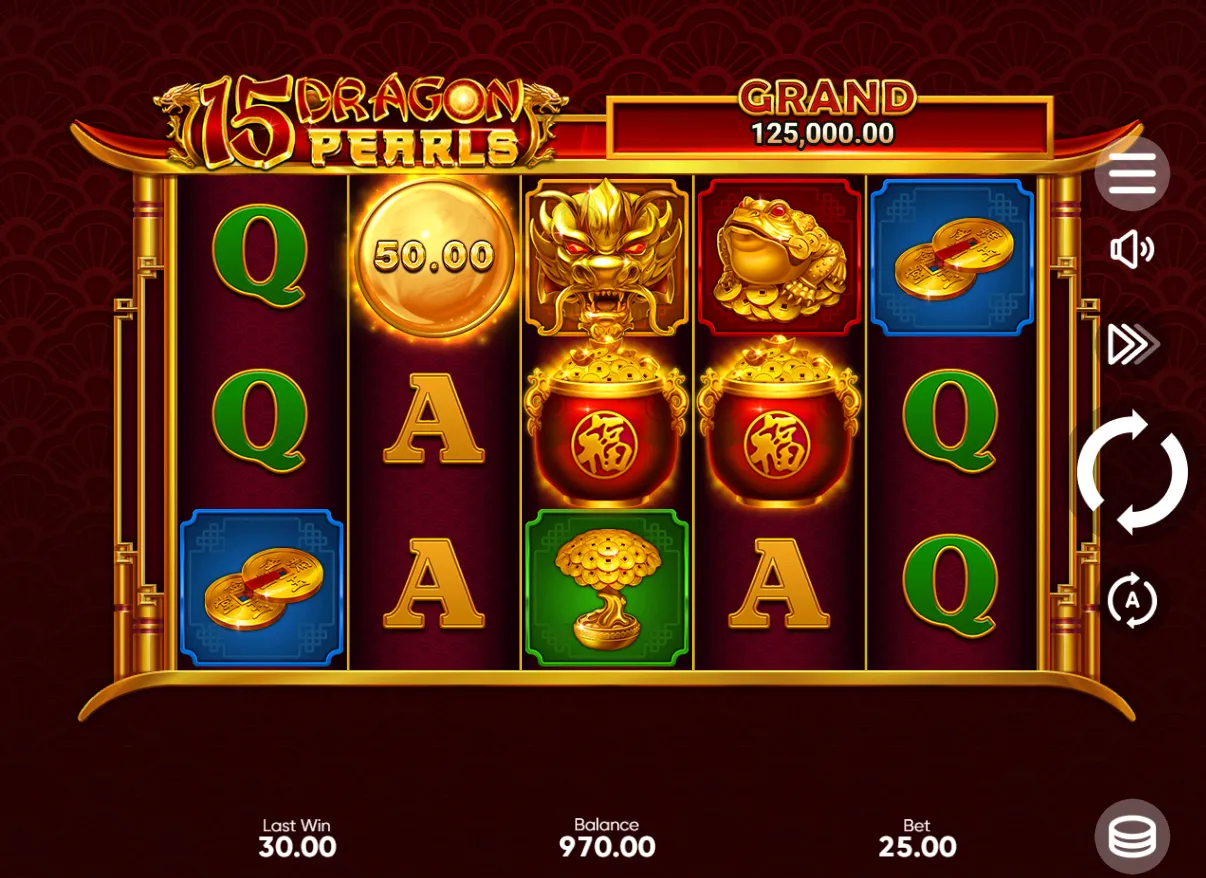Click the 50.00 gold pearl symbol

[x=434, y=257]
